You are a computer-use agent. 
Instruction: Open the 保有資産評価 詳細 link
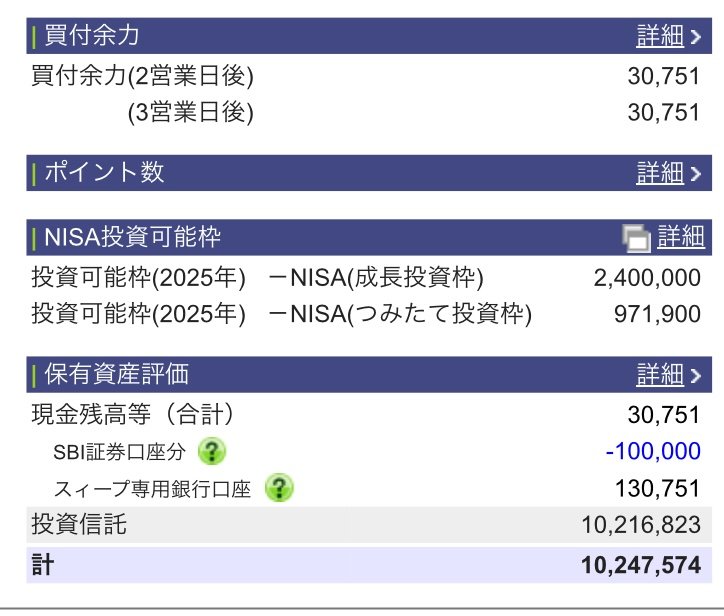pos(660,375)
